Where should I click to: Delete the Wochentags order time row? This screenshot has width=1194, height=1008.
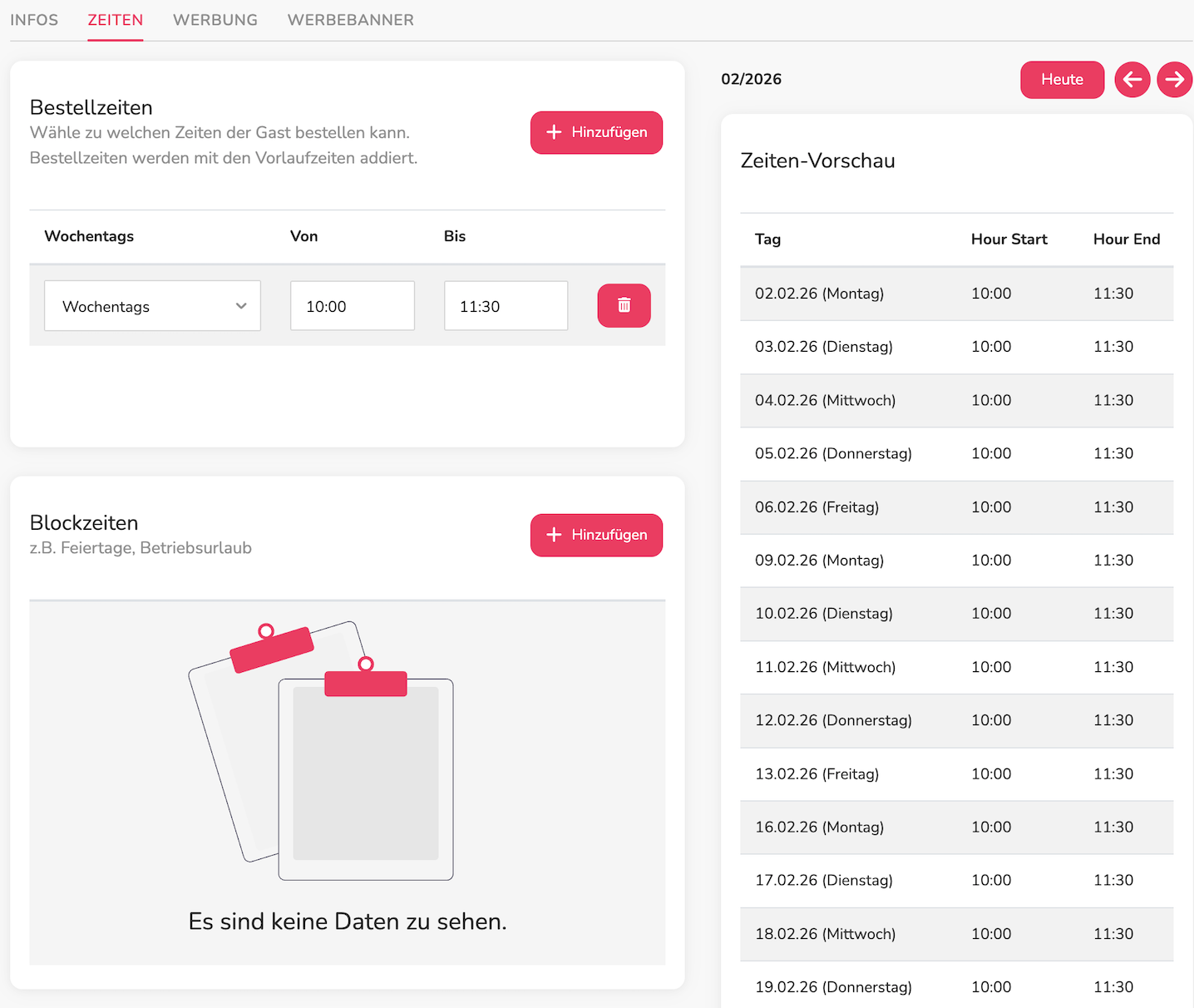click(x=624, y=305)
